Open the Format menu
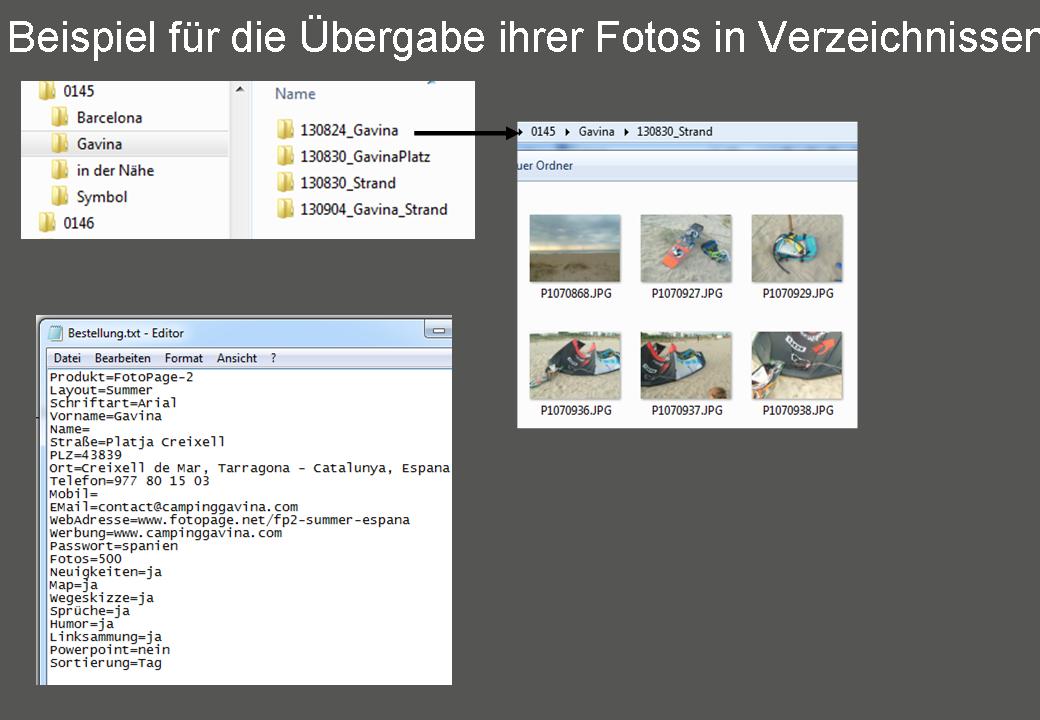 click(184, 358)
